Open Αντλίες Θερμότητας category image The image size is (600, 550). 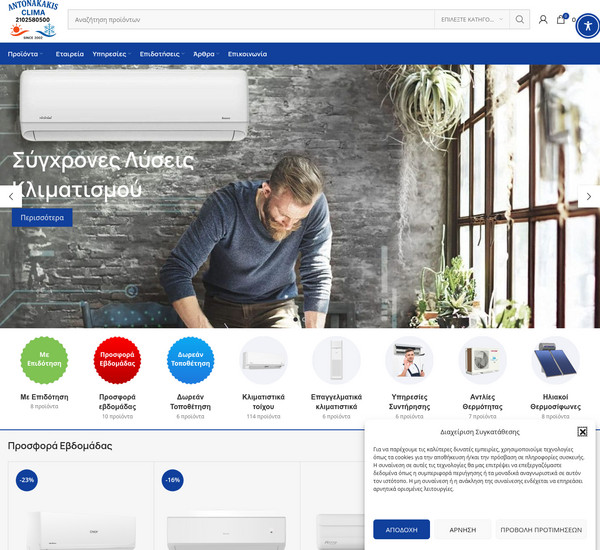coord(482,360)
